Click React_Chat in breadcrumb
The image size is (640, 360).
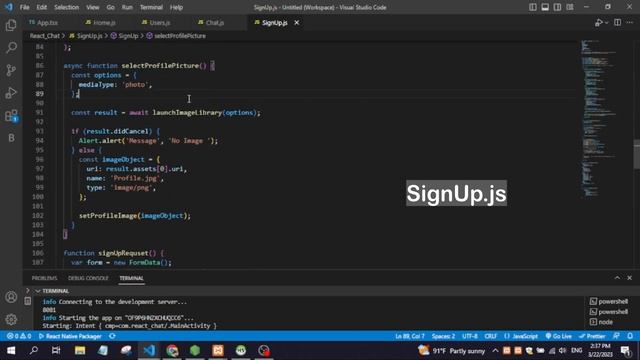[44, 36]
